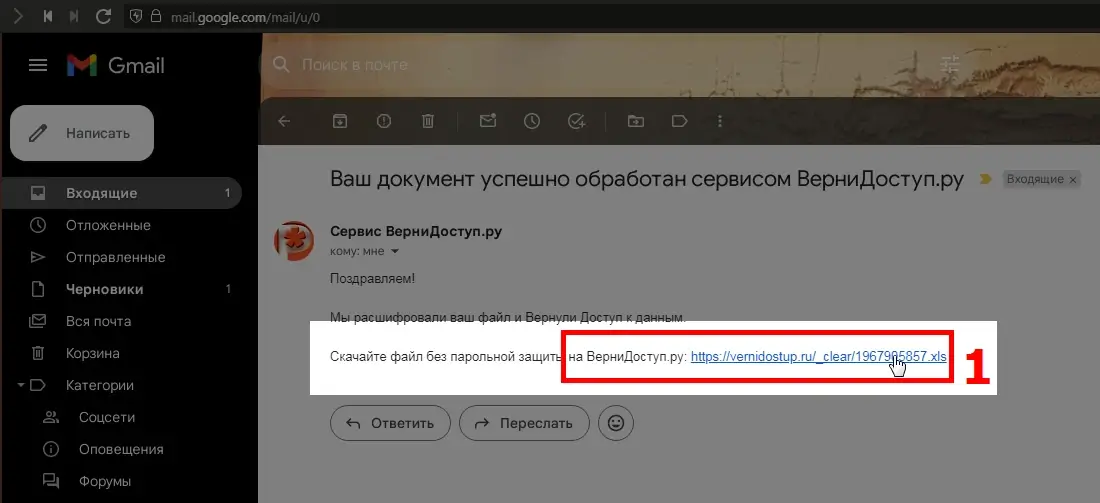Archive the message with archive icon
This screenshot has width=1100, height=503.
(340, 121)
